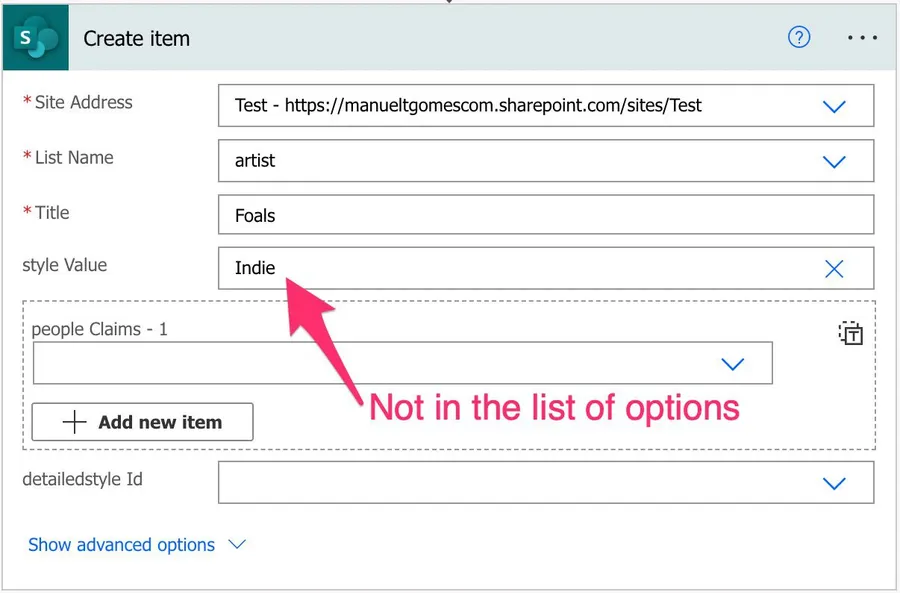The image size is (900, 593).
Task: Open the ellipsis menu for Create item
Action: [x=861, y=38]
